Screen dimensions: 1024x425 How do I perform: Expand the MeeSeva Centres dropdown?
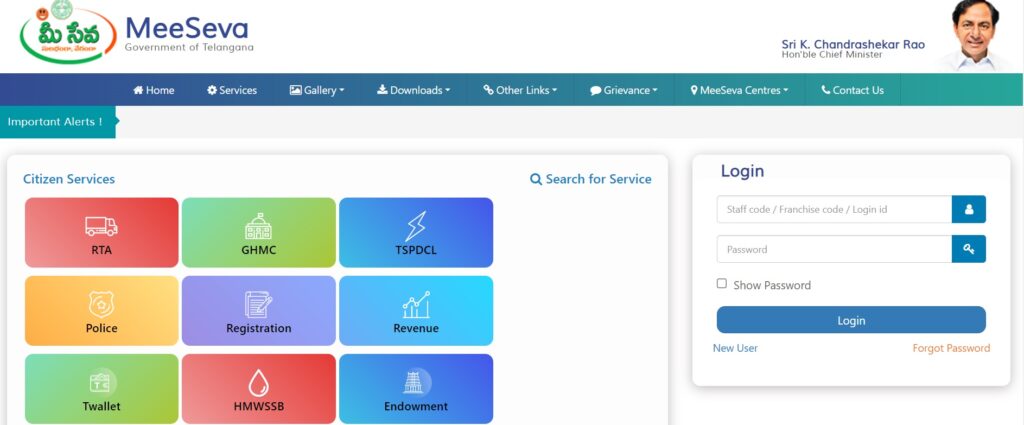pos(739,90)
